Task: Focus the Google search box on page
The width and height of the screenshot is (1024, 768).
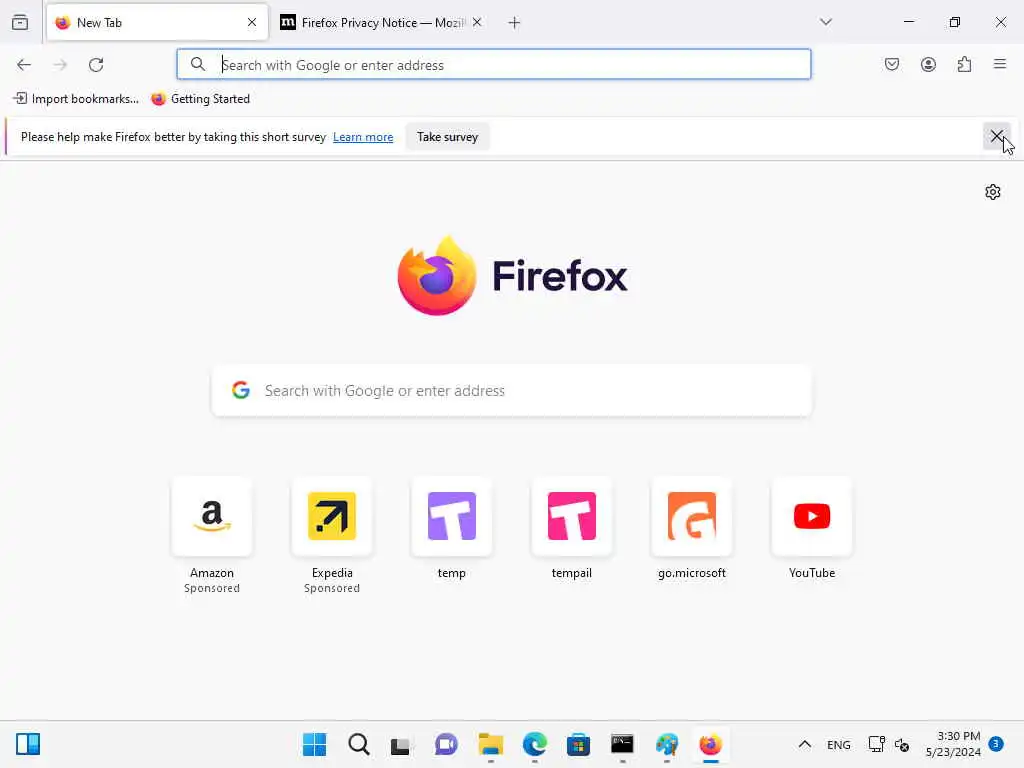Action: [x=512, y=391]
